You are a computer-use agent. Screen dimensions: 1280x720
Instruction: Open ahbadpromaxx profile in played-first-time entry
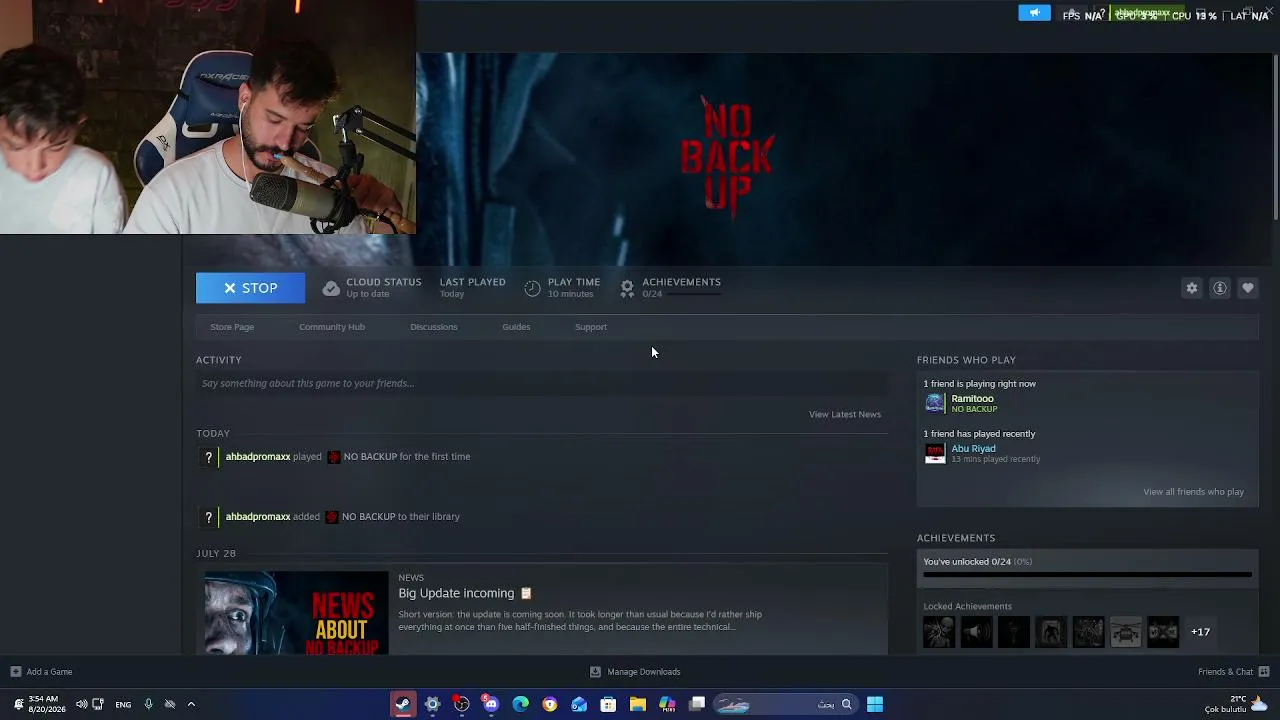[258, 457]
